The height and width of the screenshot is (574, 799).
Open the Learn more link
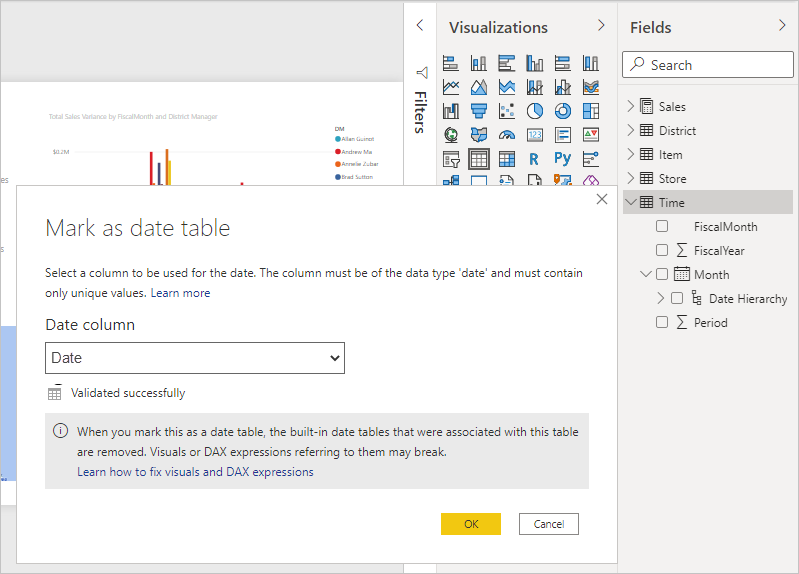[x=180, y=293]
